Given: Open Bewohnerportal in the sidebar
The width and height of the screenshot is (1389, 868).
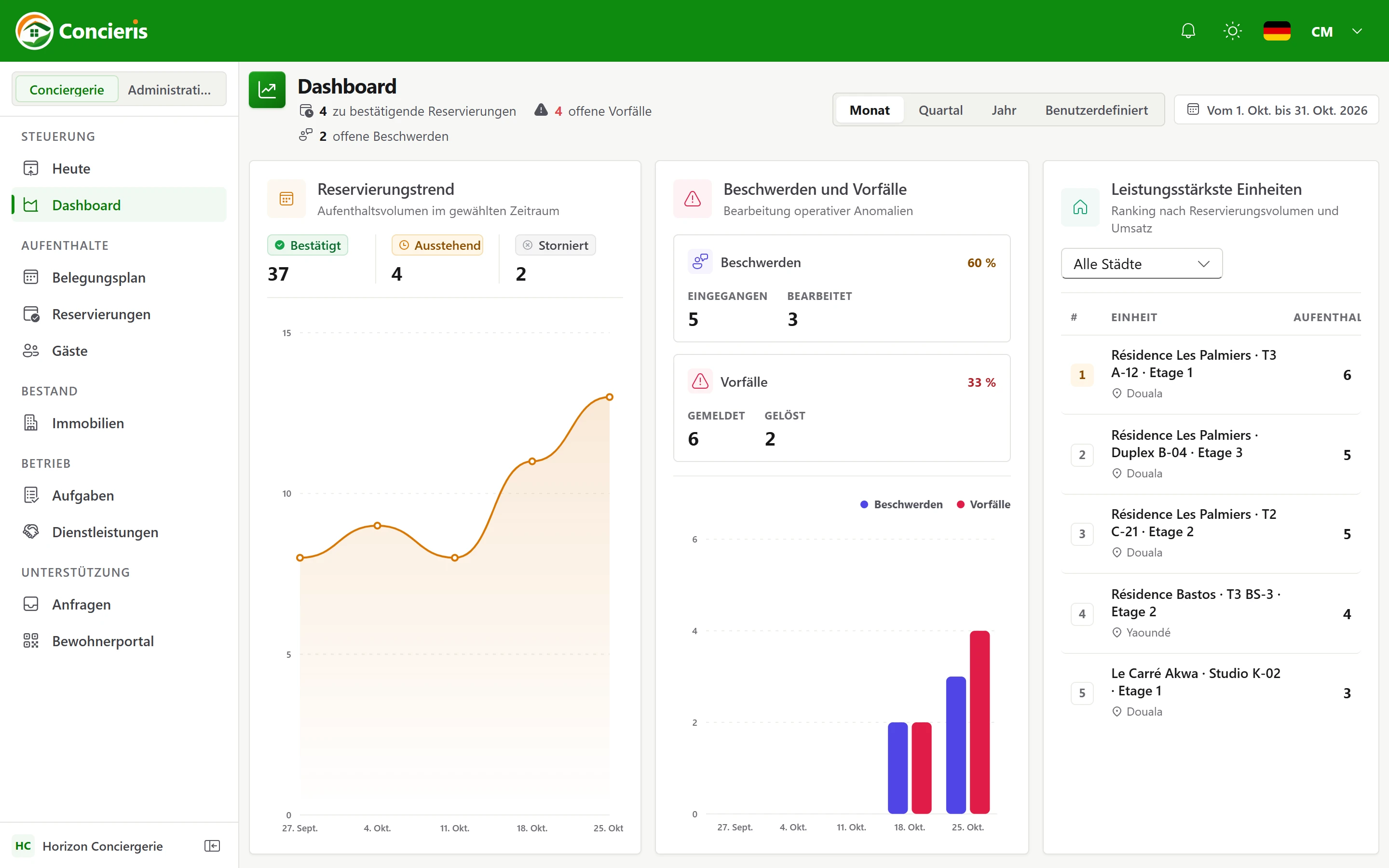Looking at the screenshot, I should point(119,641).
